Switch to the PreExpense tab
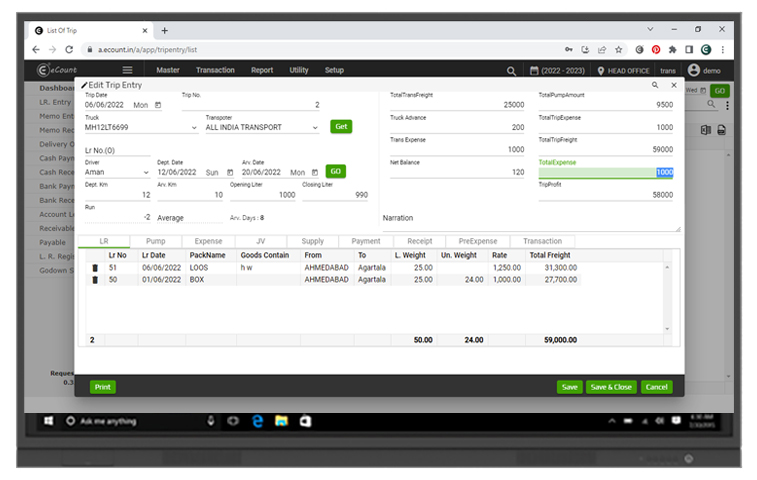The width and height of the screenshot is (757, 480). point(478,241)
